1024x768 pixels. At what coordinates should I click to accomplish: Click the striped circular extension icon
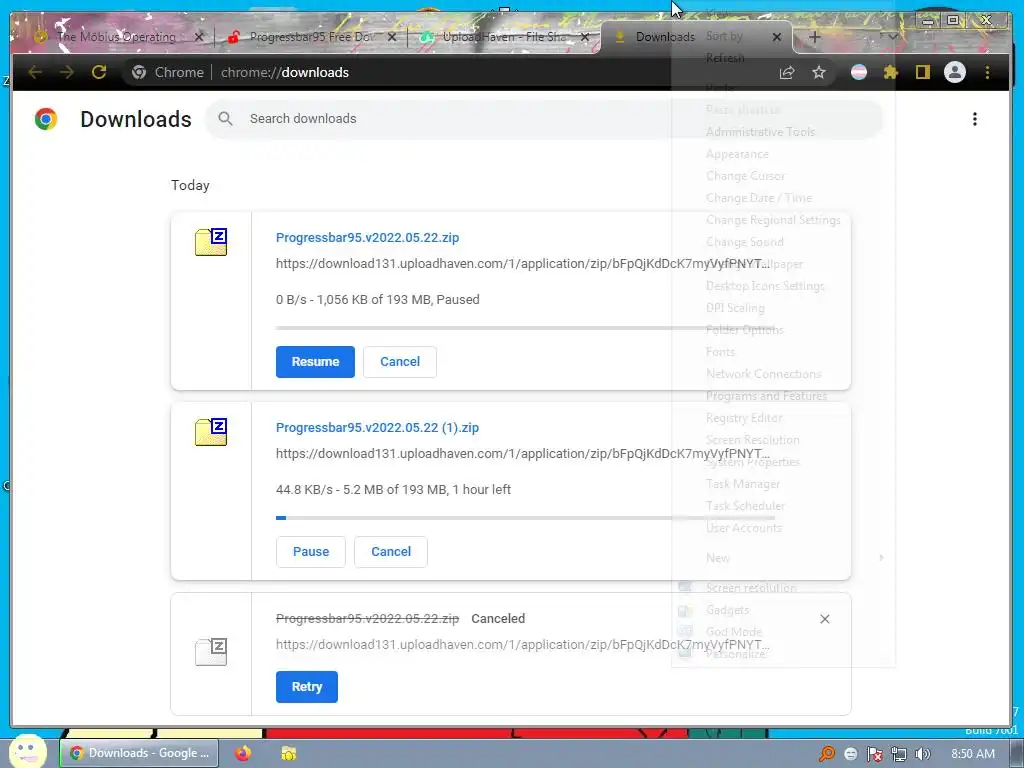[859, 72]
